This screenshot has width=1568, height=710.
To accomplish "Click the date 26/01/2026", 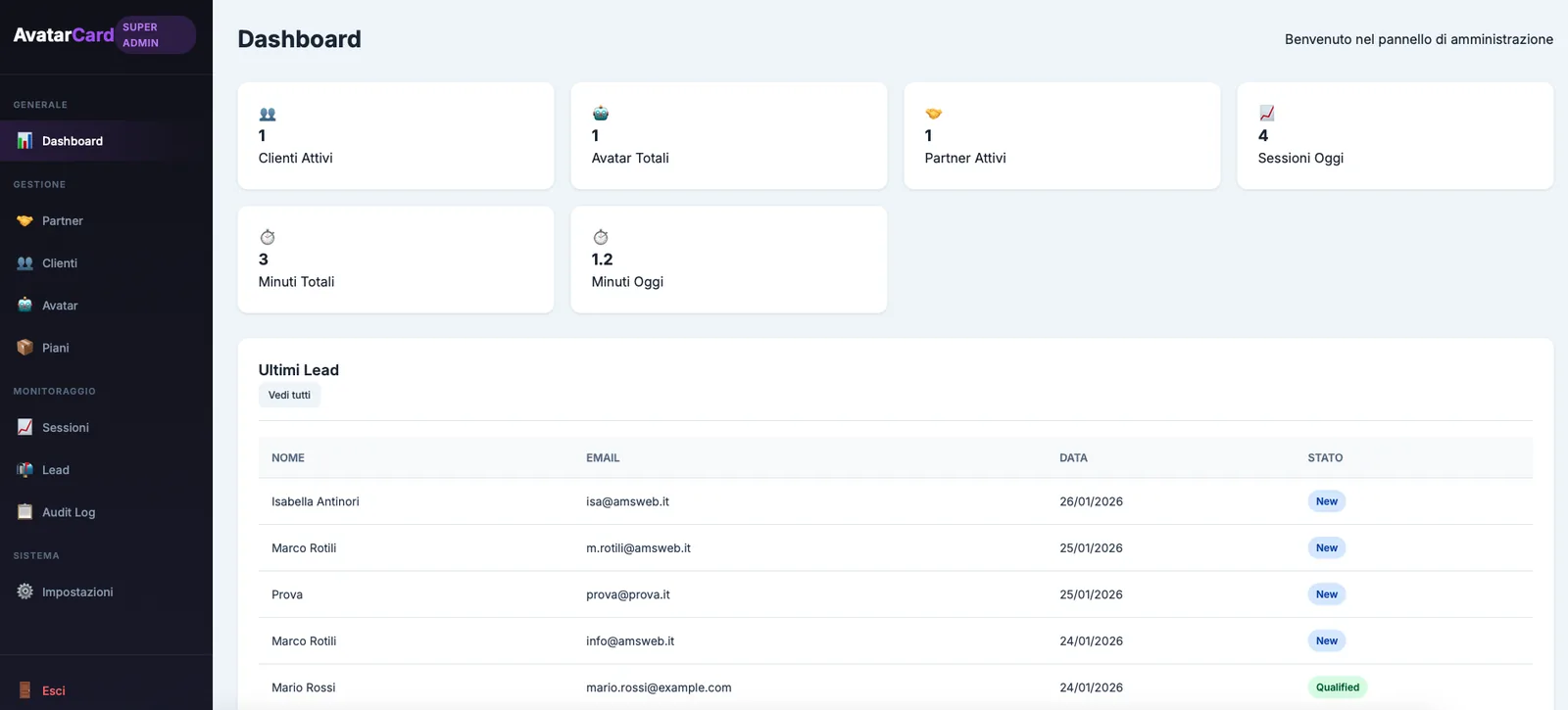I will pos(1091,501).
